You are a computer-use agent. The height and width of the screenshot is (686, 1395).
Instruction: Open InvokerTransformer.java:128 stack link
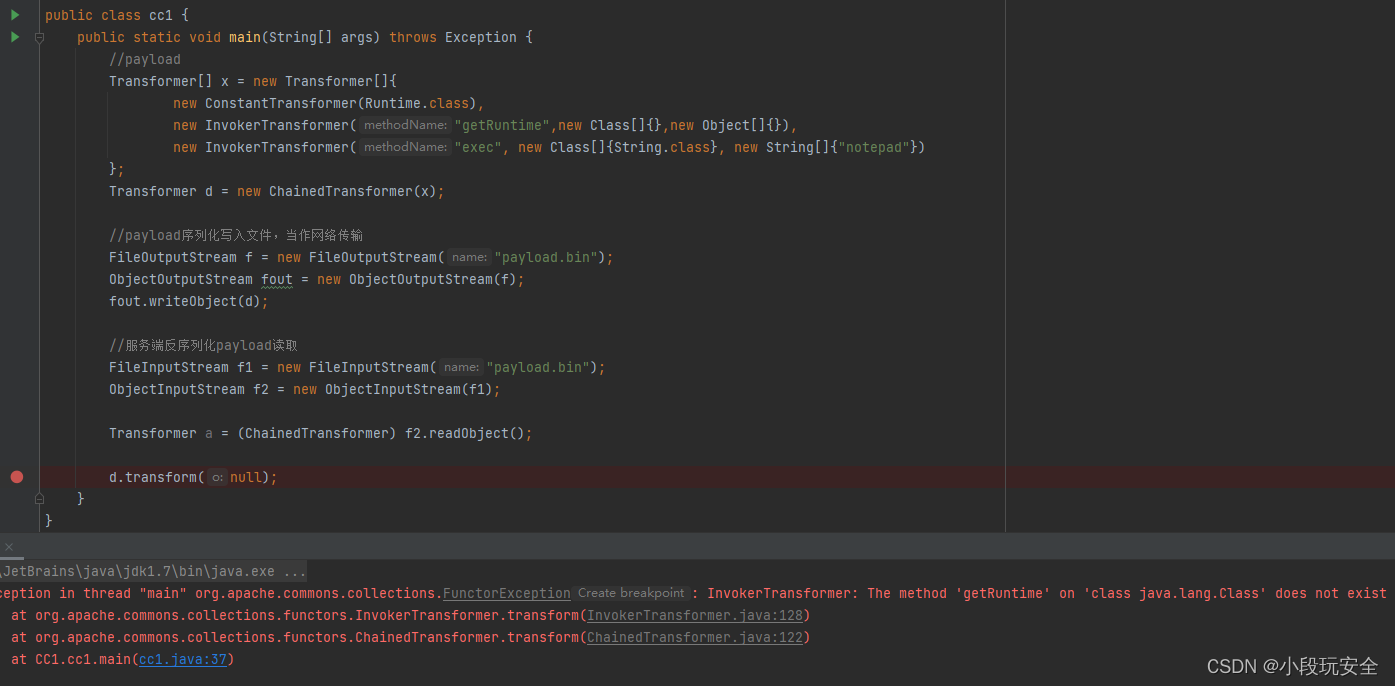tap(695, 615)
